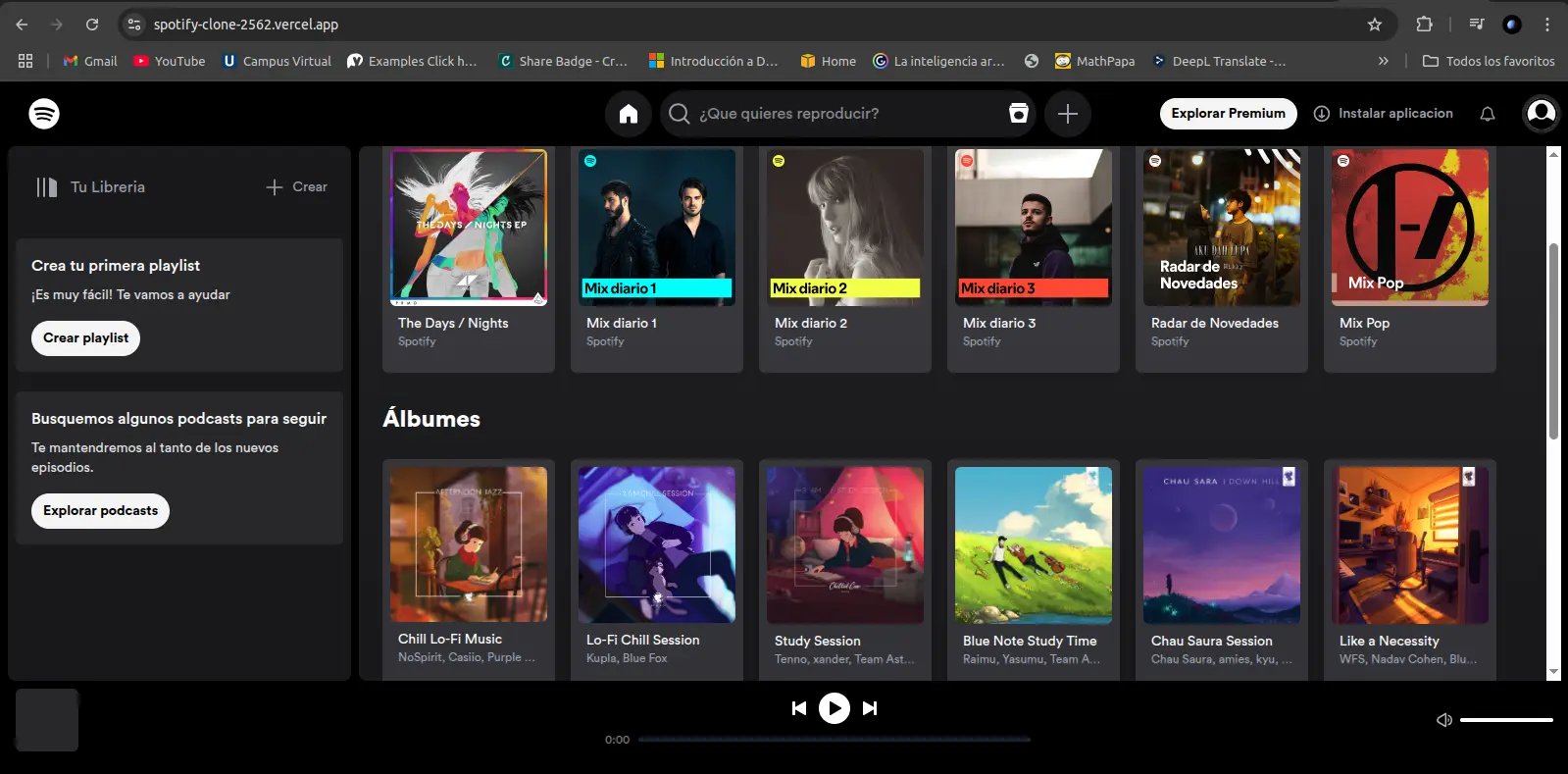This screenshot has width=1568, height=774.
Task: Open YouTube bookmark
Action: tap(170, 61)
